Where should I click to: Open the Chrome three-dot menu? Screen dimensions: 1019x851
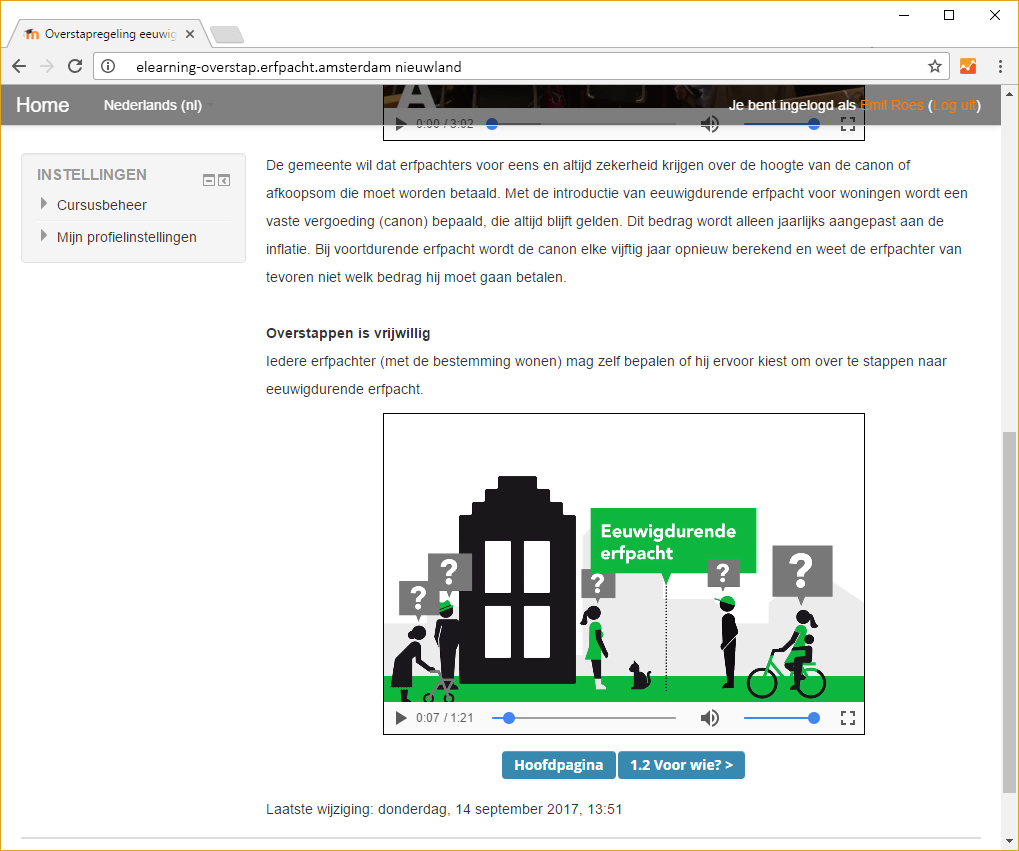pos(1000,66)
